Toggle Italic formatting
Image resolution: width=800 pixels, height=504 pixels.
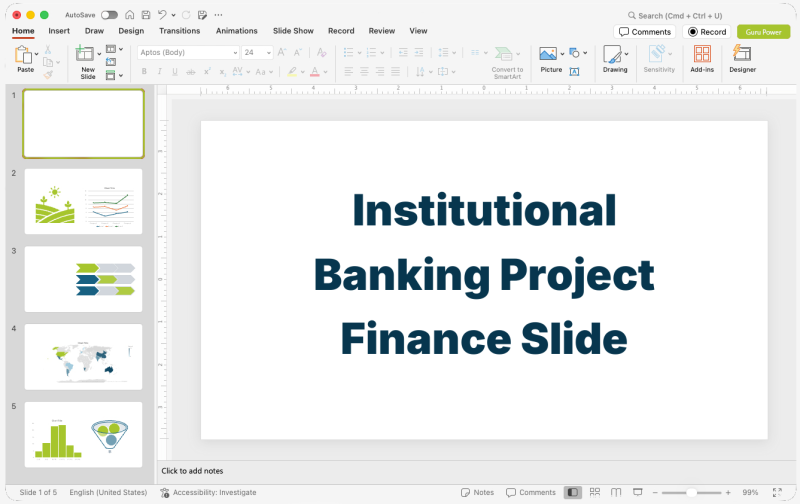pyautogui.click(x=160, y=72)
